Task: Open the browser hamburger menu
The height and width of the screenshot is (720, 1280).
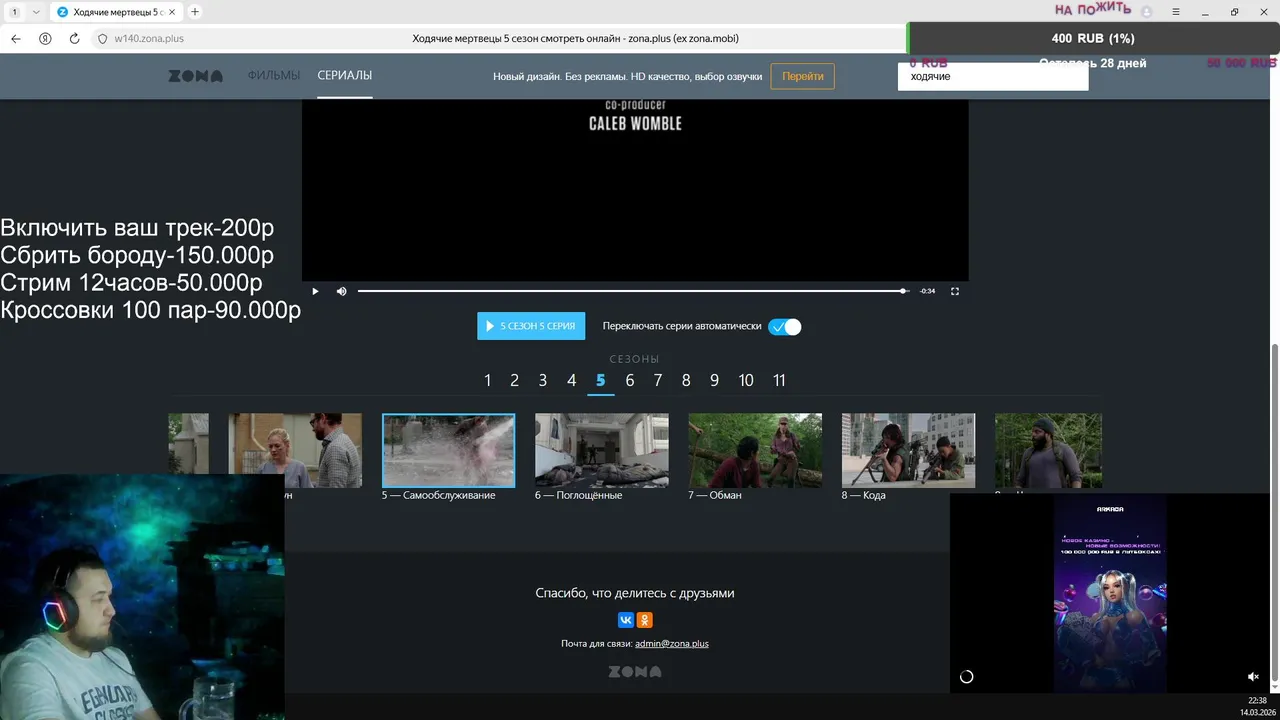Action: coord(1176,12)
